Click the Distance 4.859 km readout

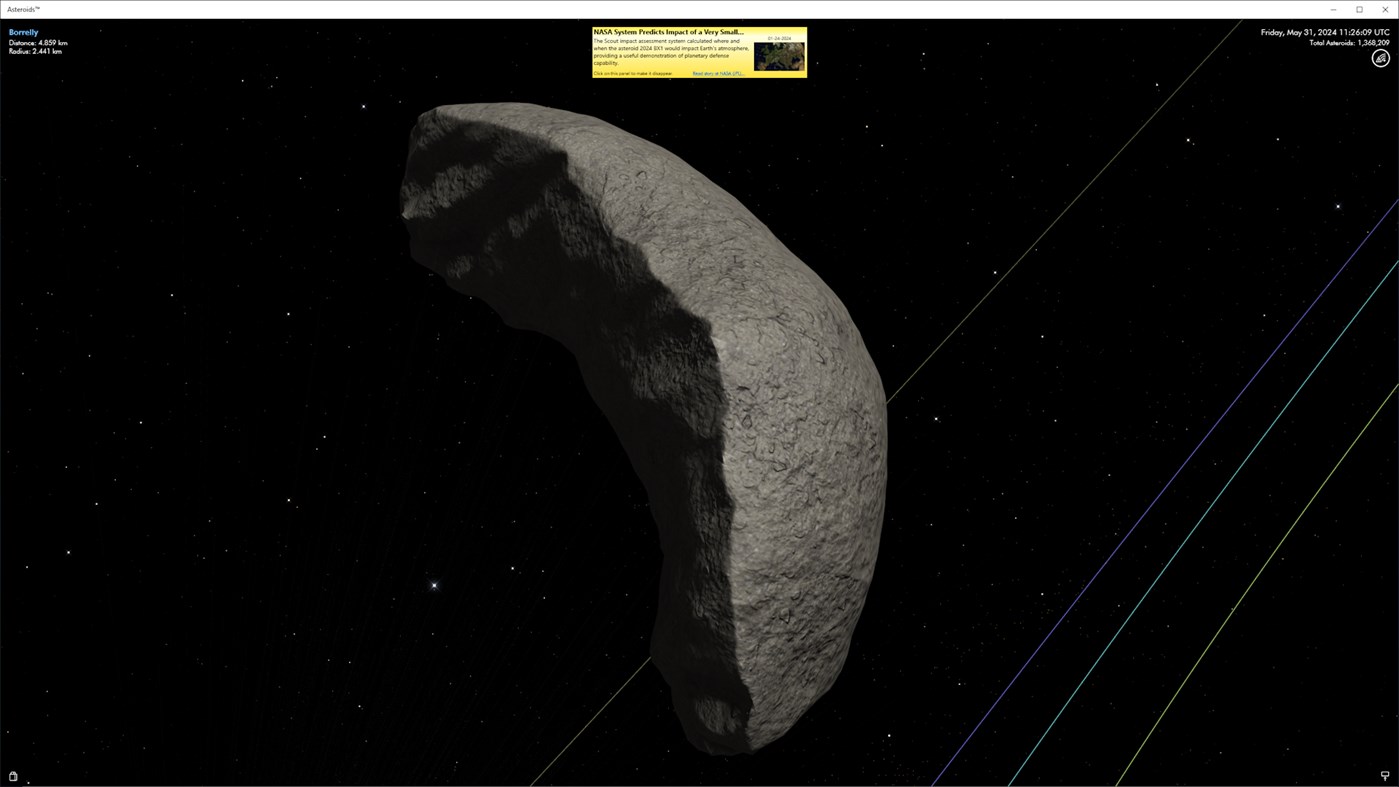click(38, 42)
